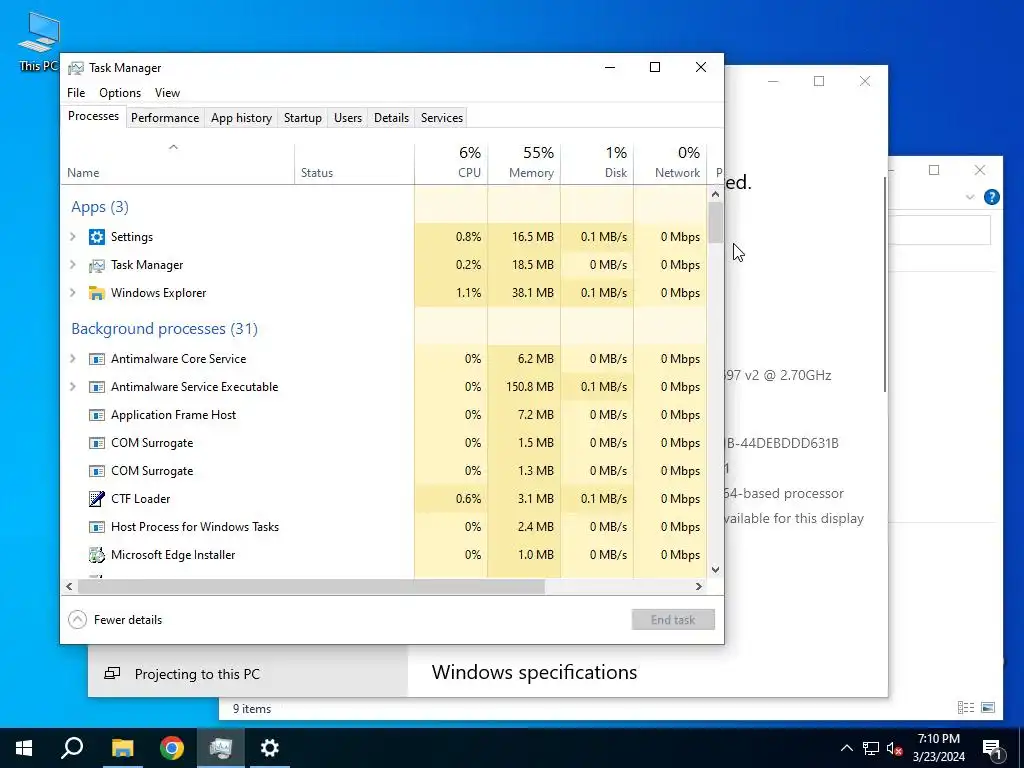This screenshot has height=768, width=1024.
Task: Click the Task Manager title bar icon
Action: click(x=76, y=68)
